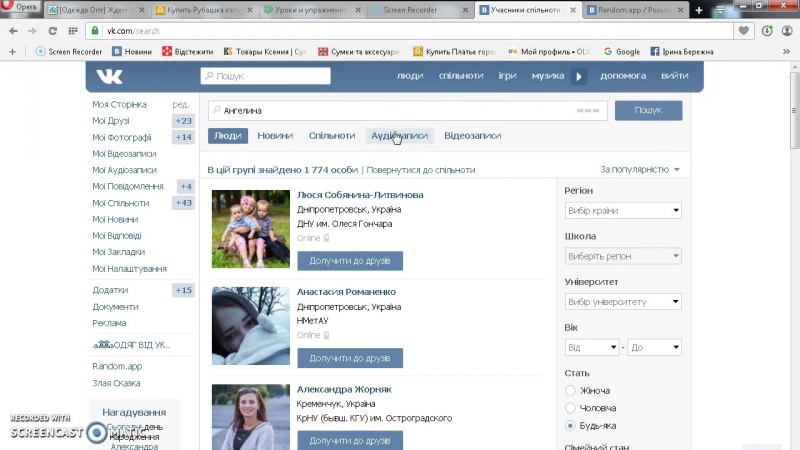The image size is (800, 450).
Task: Open Люся Собянина-Литвинова profile photo
Action: 250,229
